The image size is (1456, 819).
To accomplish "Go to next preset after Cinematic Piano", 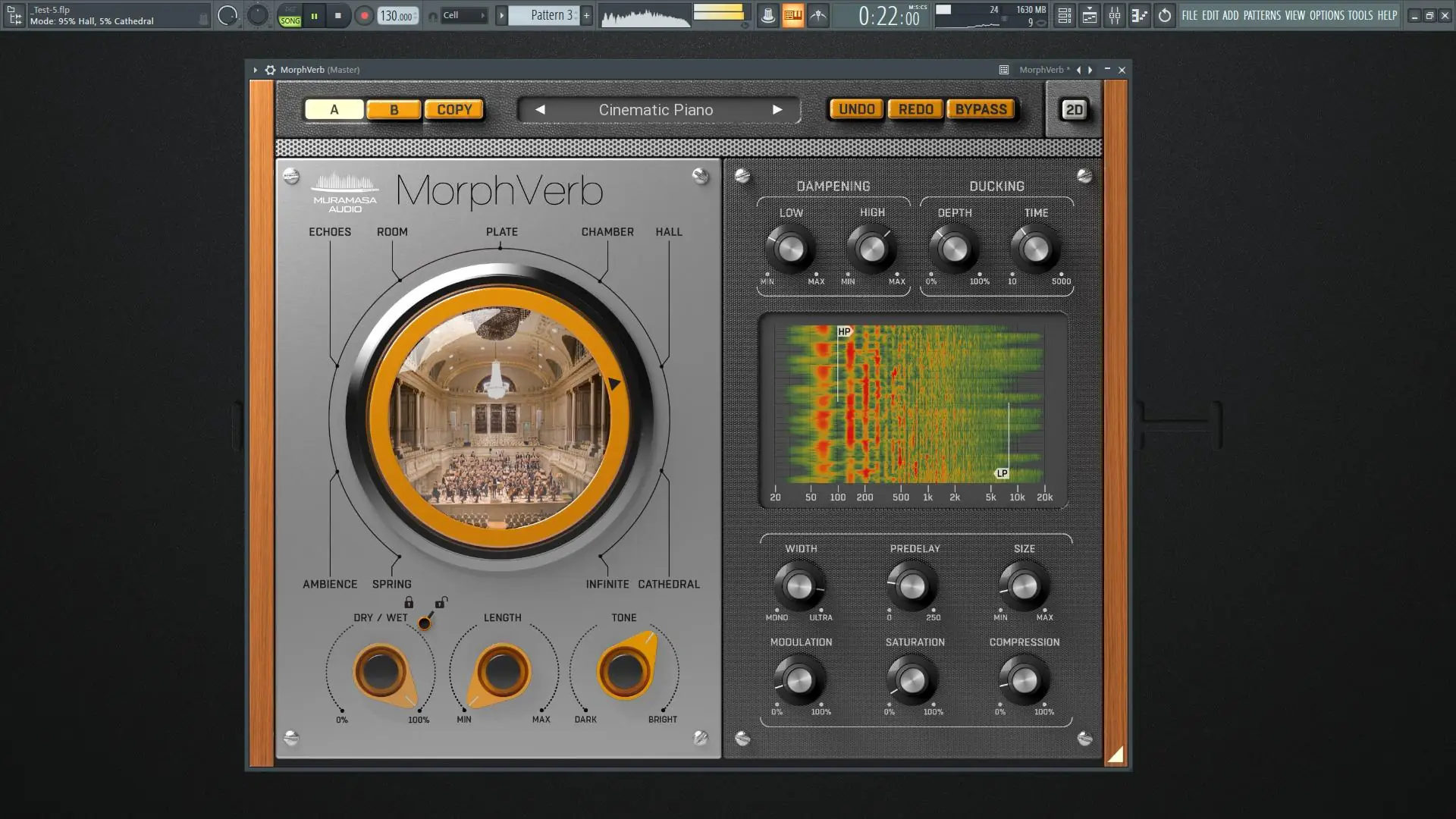I will click(777, 110).
